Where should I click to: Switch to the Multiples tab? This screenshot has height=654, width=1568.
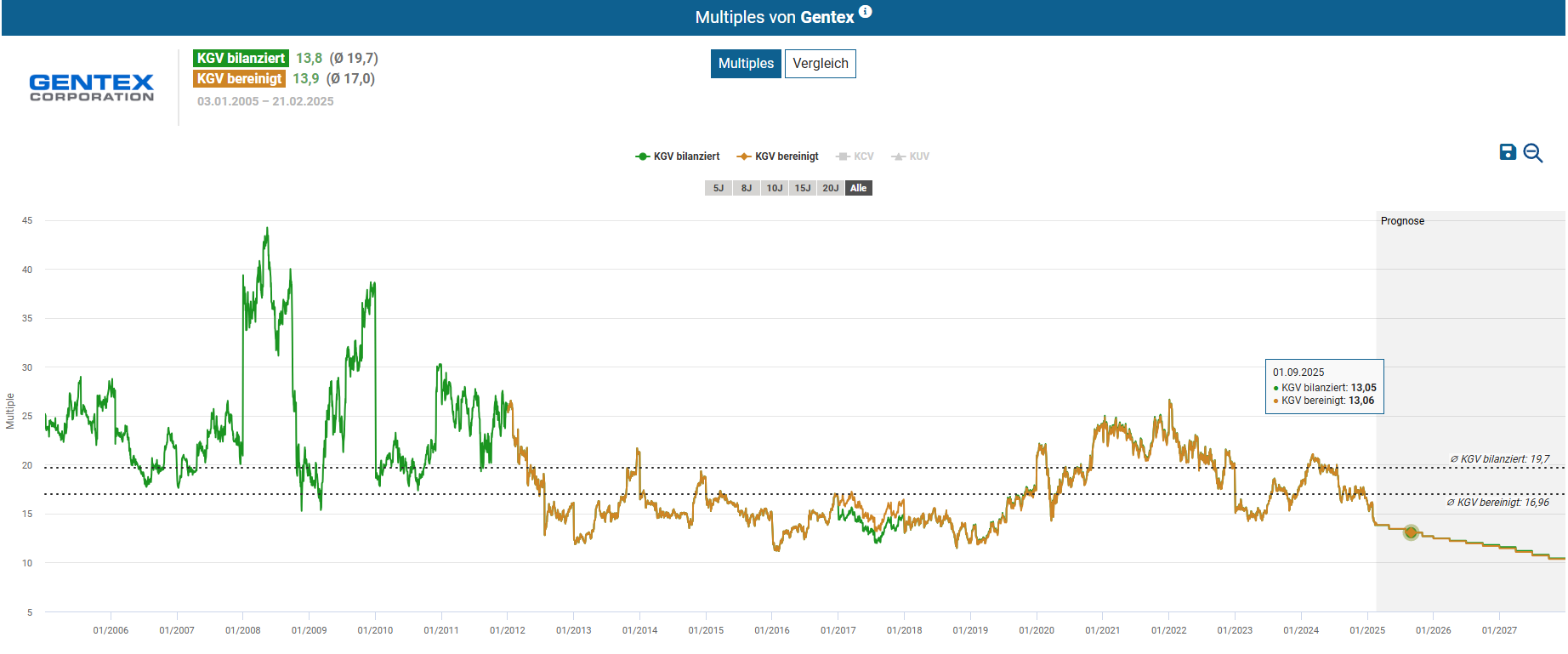pyautogui.click(x=746, y=64)
